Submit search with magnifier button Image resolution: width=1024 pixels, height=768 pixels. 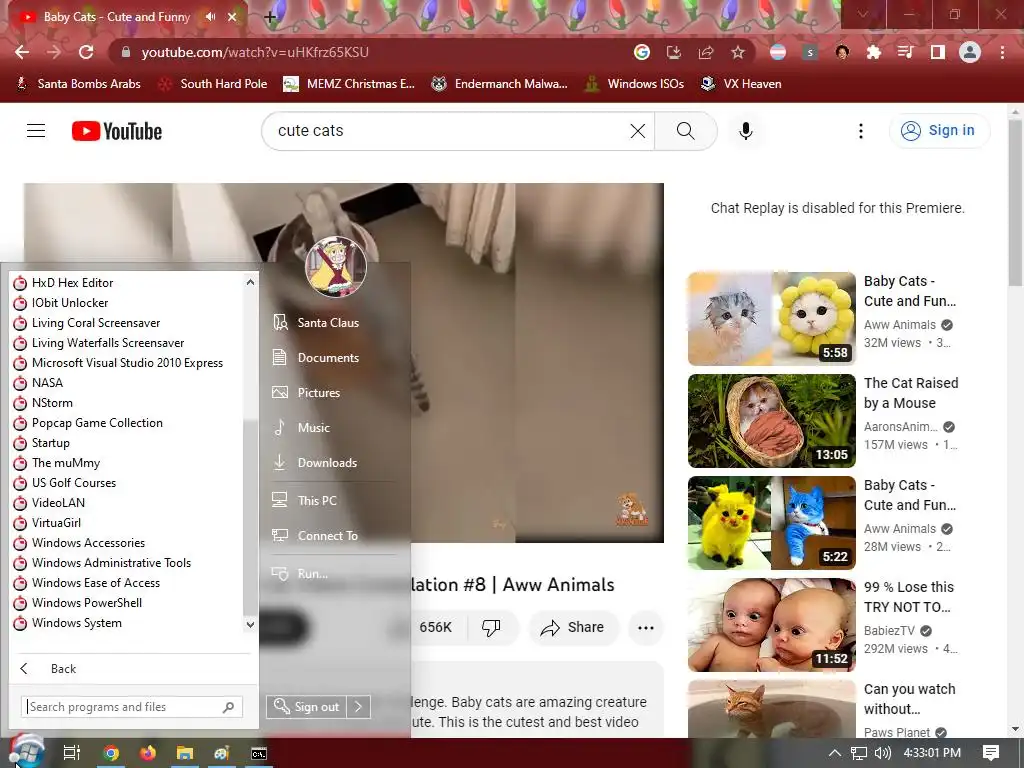point(686,131)
